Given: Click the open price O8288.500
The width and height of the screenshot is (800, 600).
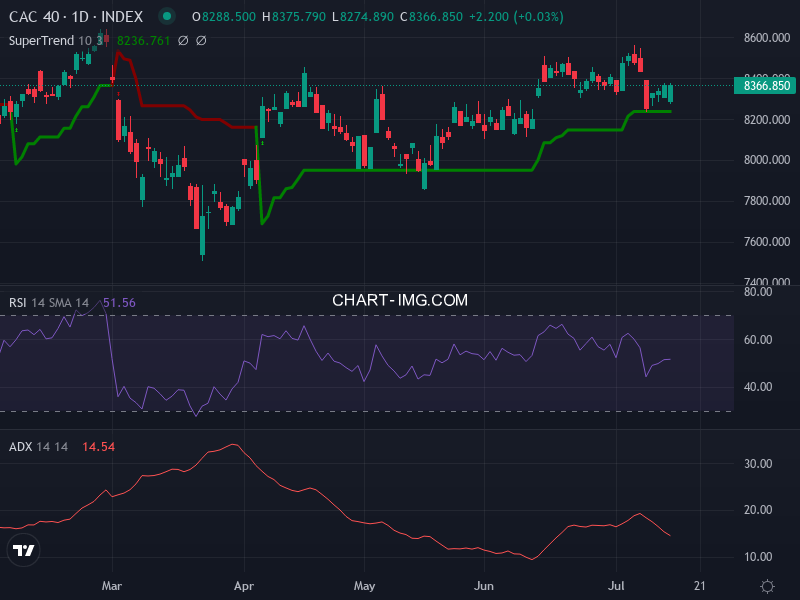Looking at the screenshot, I should pos(224,17).
